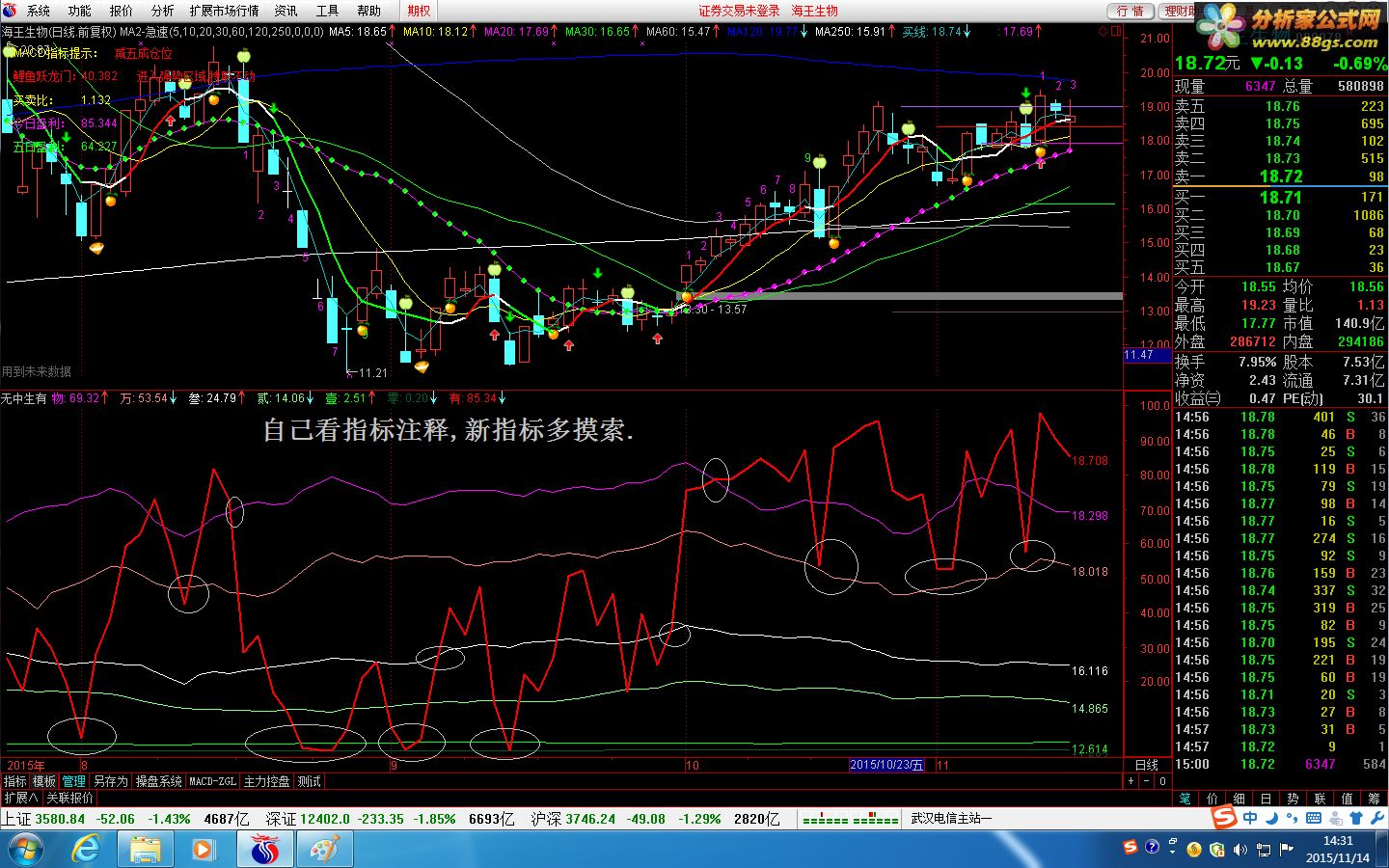Open the File Explorer taskbar icon
Image resolution: width=1389 pixels, height=868 pixels.
click(x=146, y=850)
